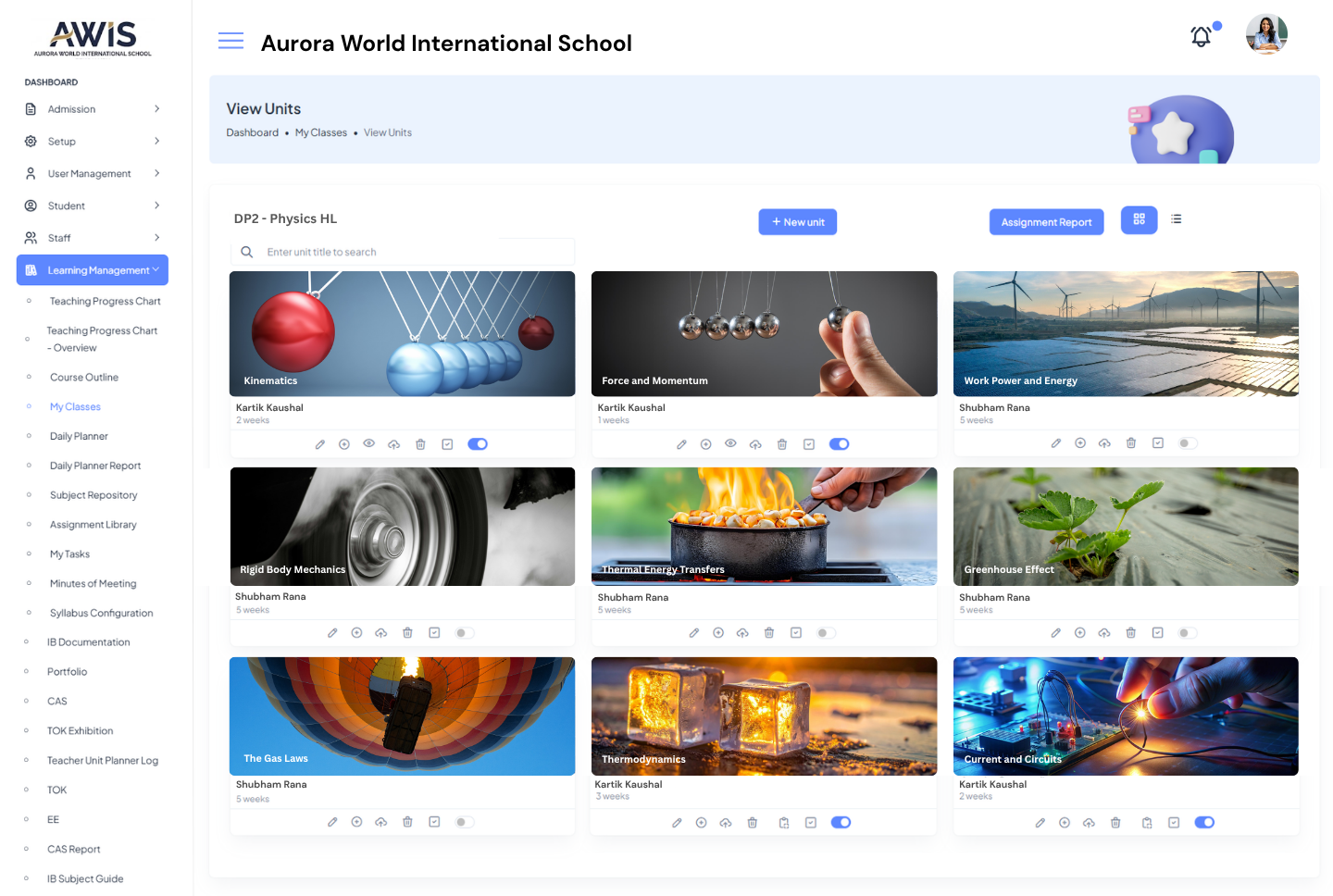
Task: Disable the Kinematics unit toggle
Action: [478, 444]
